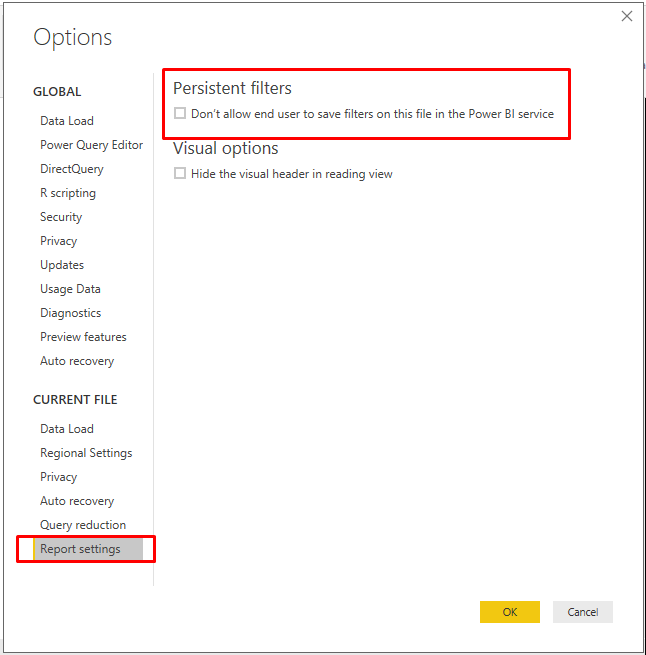Select Report settings in Current File
Screen dimensions: 646x655
(x=88, y=549)
